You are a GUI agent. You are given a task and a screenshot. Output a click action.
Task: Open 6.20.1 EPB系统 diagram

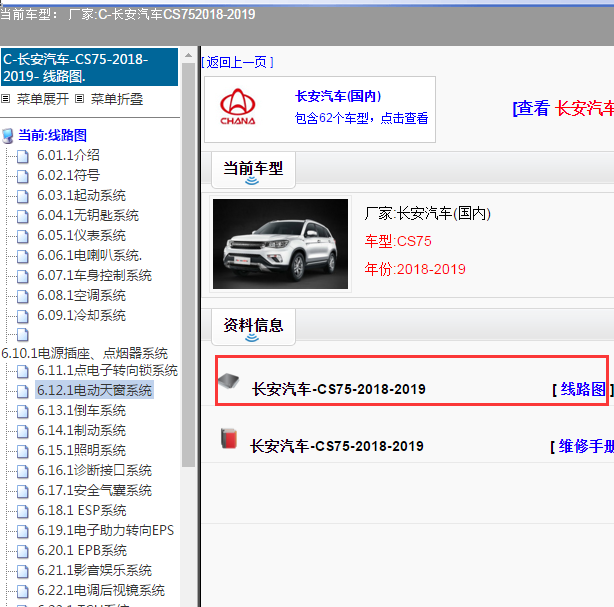point(82,550)
